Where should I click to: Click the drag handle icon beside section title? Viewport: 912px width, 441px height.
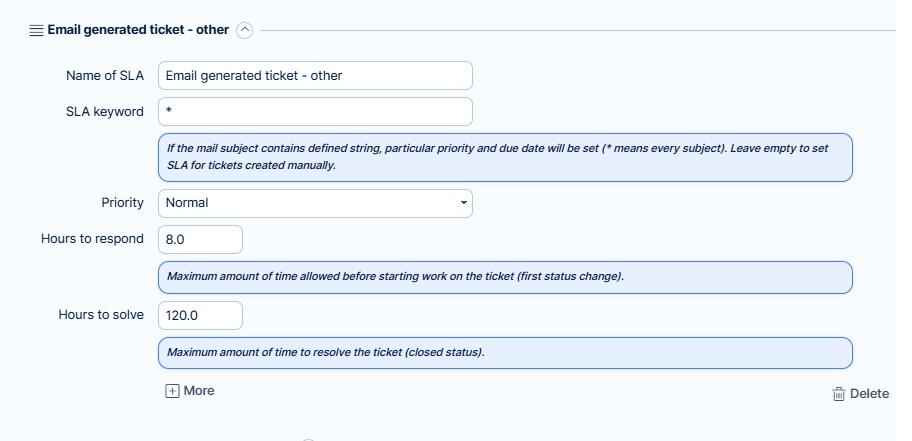click(36, 30)
